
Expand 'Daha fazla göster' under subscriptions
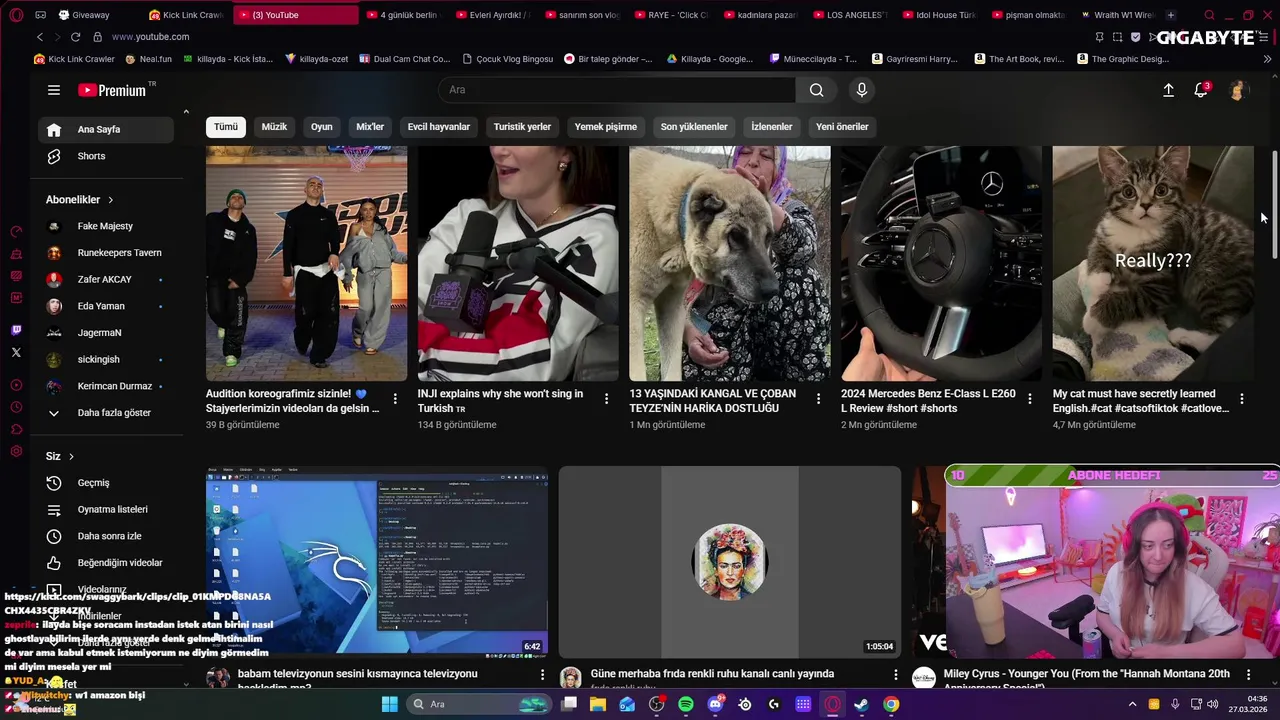[106, 413]
